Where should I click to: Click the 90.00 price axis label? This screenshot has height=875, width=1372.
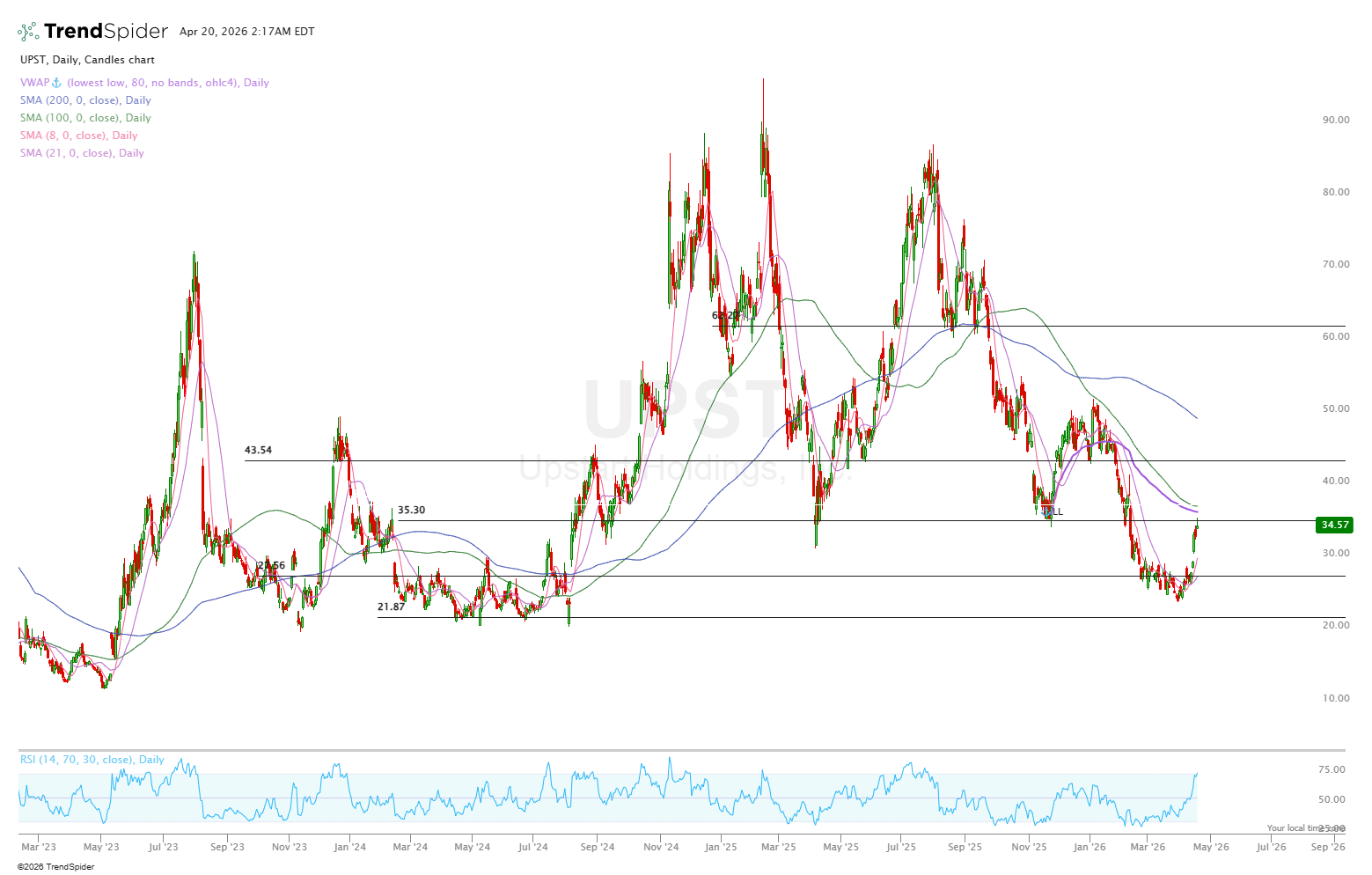1336,120
